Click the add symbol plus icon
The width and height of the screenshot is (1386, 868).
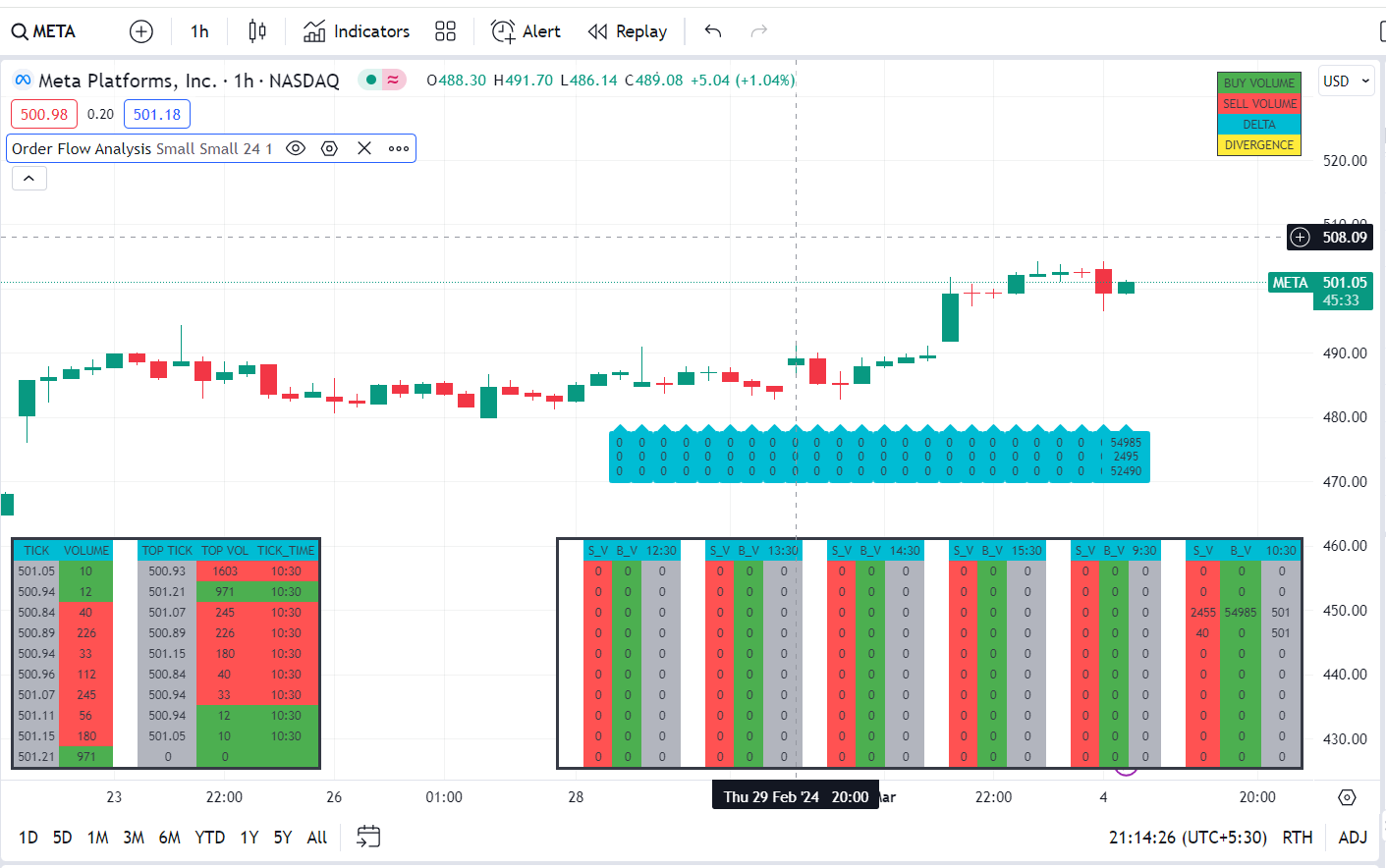coord(141,31)
